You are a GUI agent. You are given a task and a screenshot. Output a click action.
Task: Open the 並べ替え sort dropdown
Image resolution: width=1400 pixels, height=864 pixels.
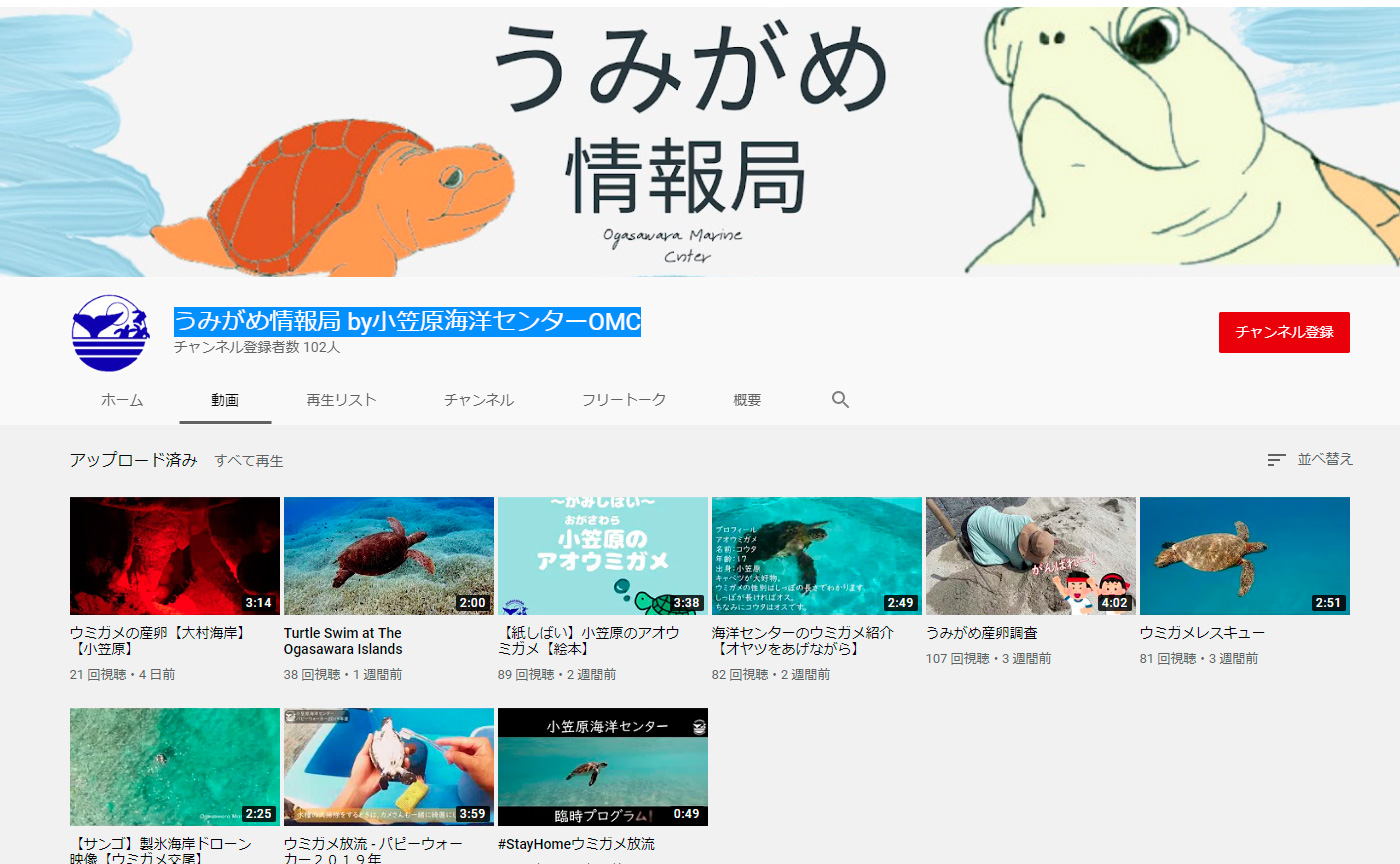(x=1310, y=460)
